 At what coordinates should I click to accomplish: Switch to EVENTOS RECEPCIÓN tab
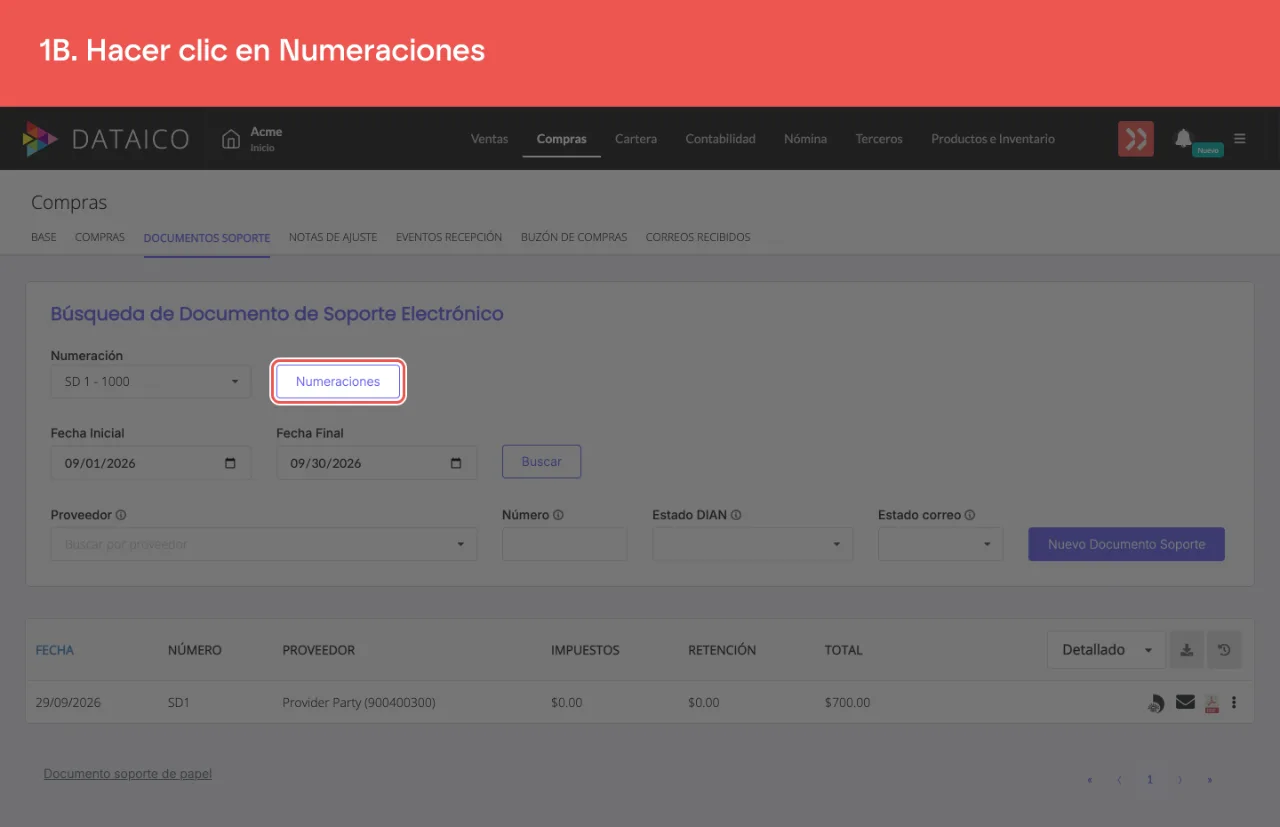(449, 238)
